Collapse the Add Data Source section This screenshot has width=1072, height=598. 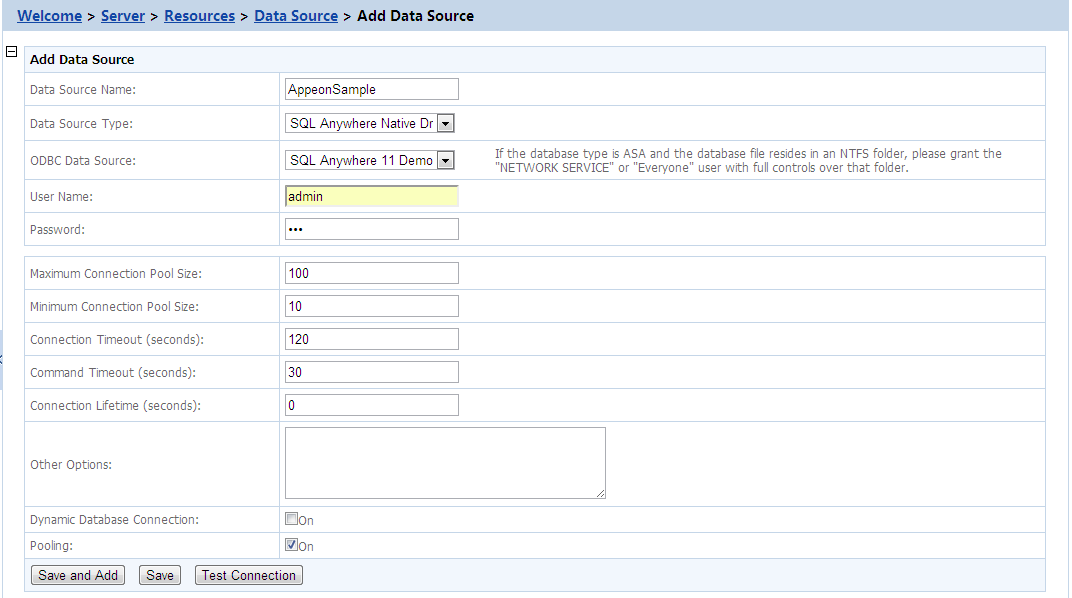12,52
